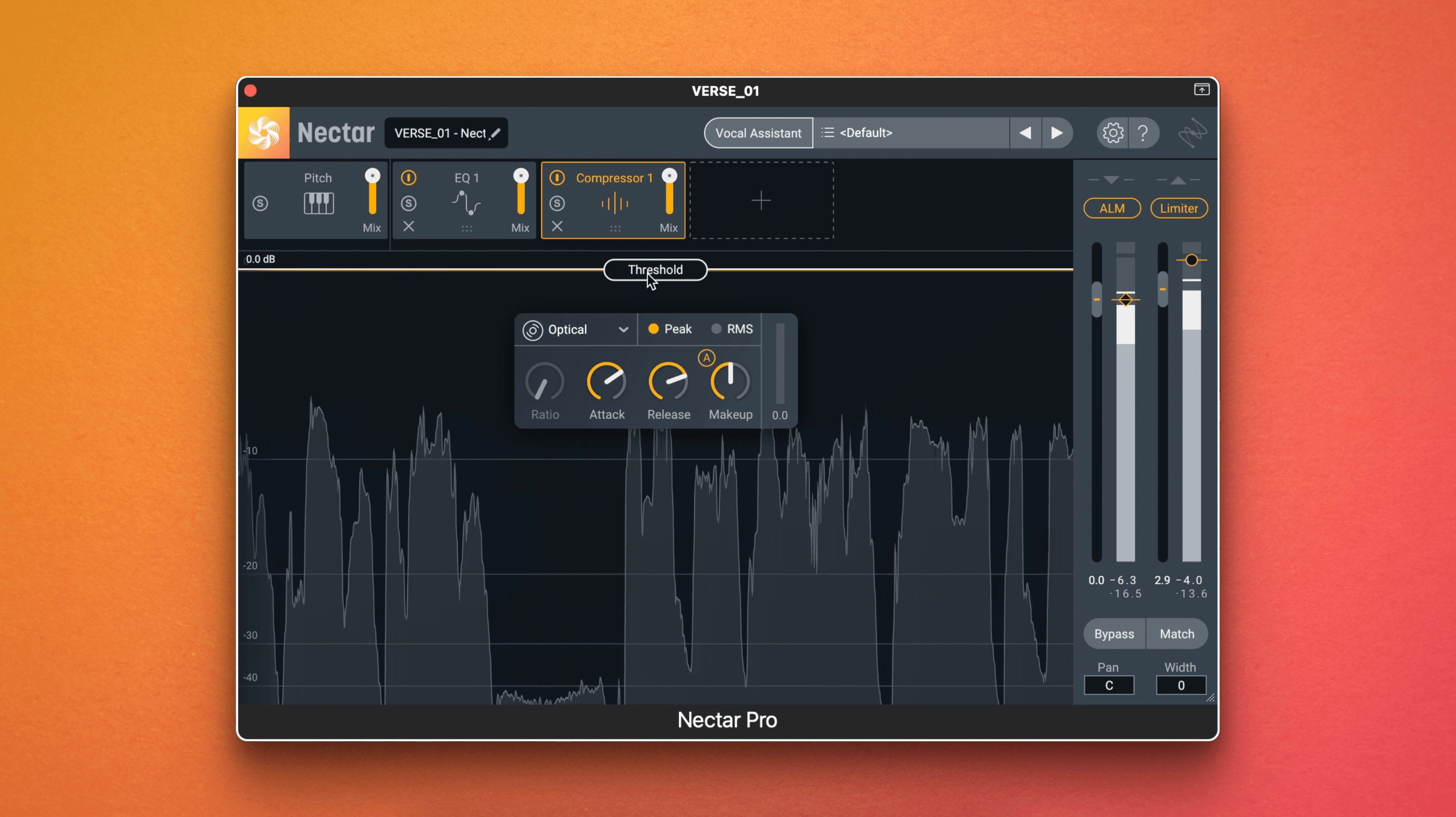Image resolution: width=1456 pixels, height=817 pixels.
Task: Open Vocal Assistant
Action: coord(758,134)
